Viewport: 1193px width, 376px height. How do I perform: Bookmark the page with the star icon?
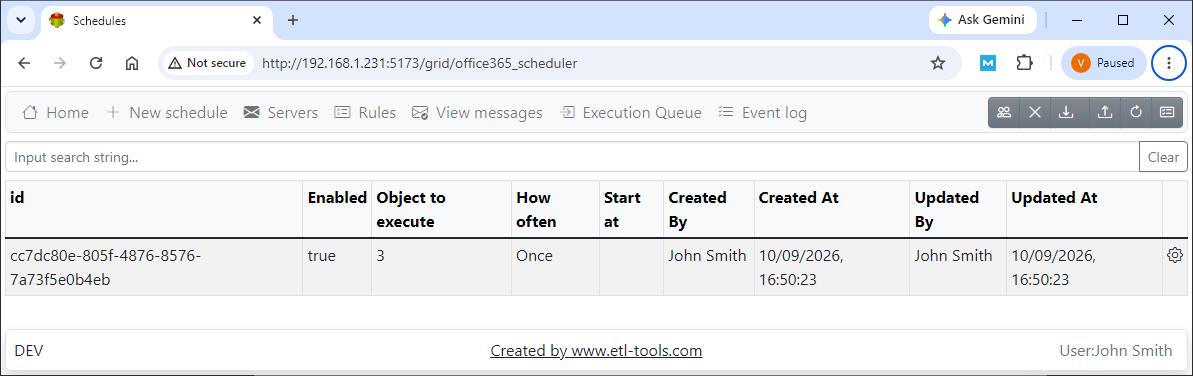point(938,63)
